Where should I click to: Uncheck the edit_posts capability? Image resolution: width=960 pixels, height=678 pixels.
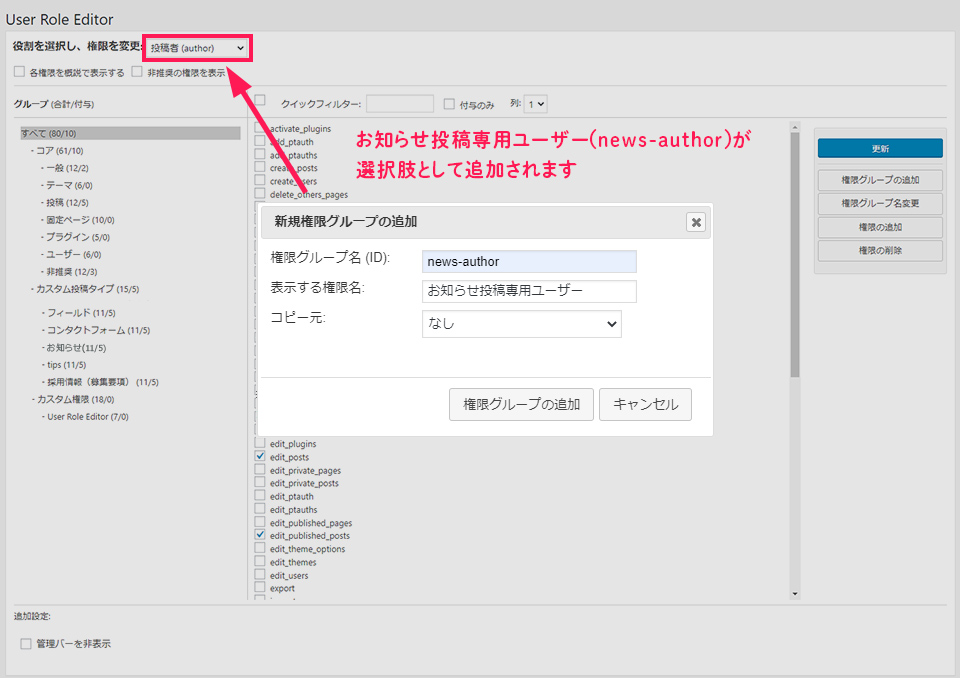click(261, 457)
